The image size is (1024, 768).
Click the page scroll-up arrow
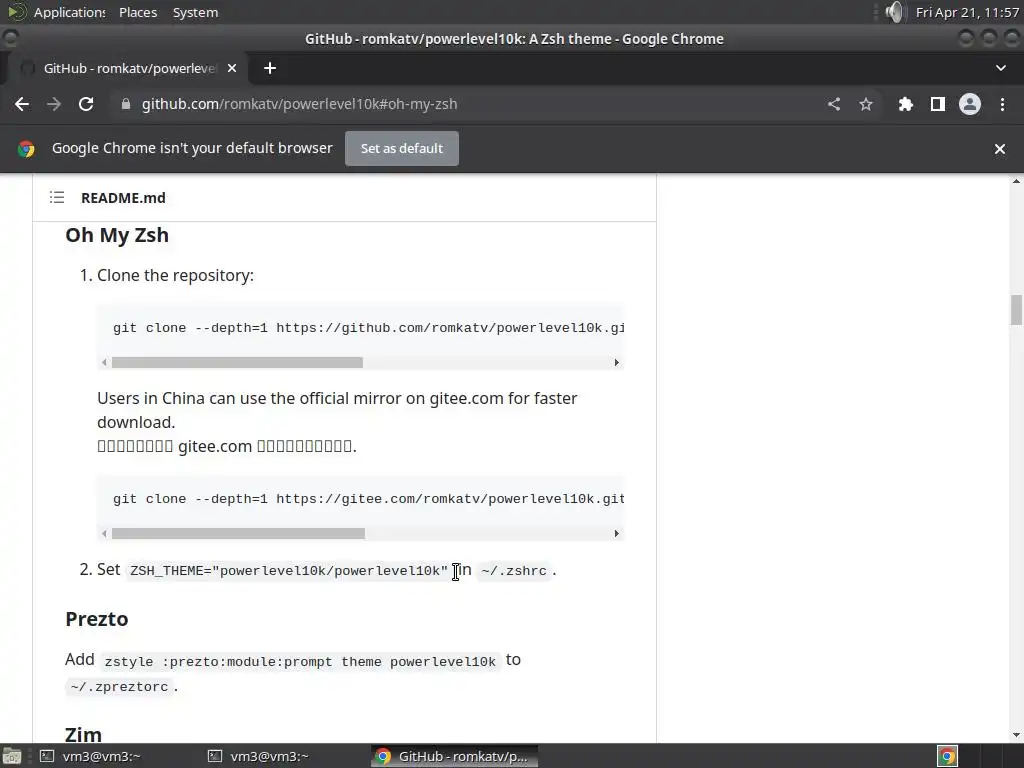1016,181
